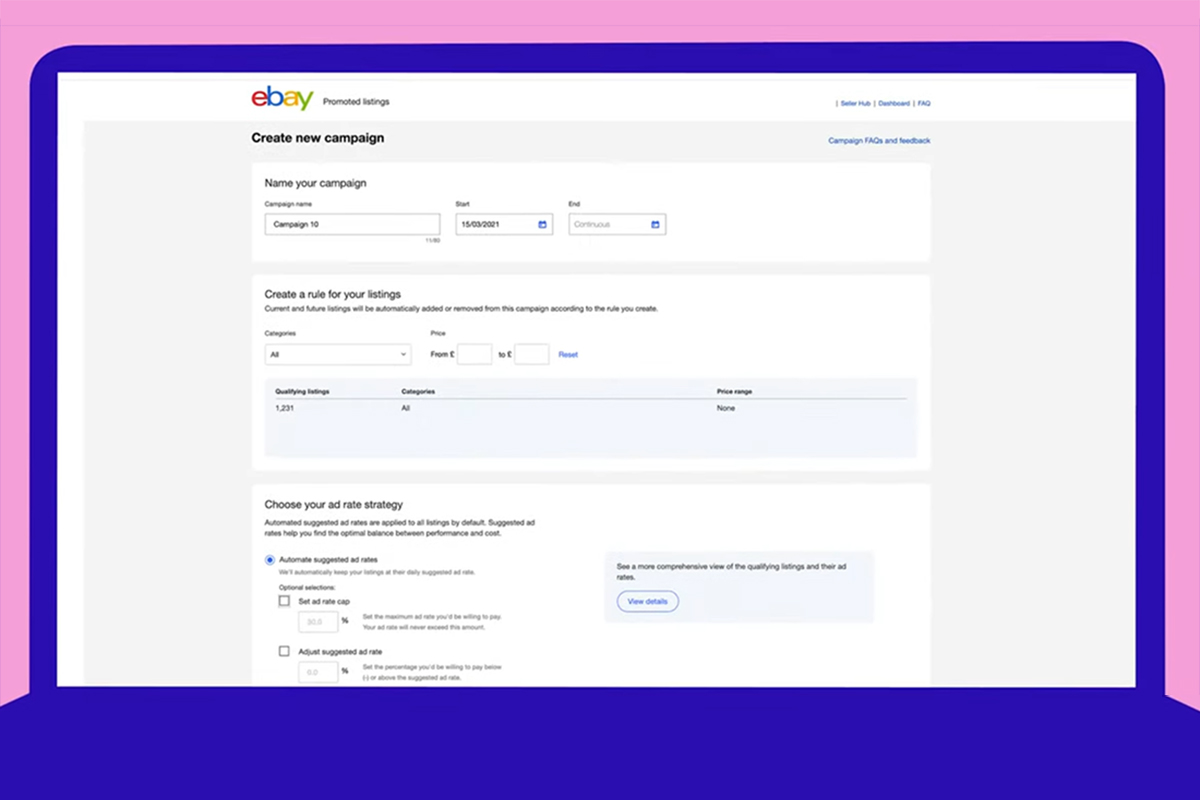Screen dimensions: 1200x800
Task: Click the View details button
Action: pyautogui.click(x=648, y=601)
